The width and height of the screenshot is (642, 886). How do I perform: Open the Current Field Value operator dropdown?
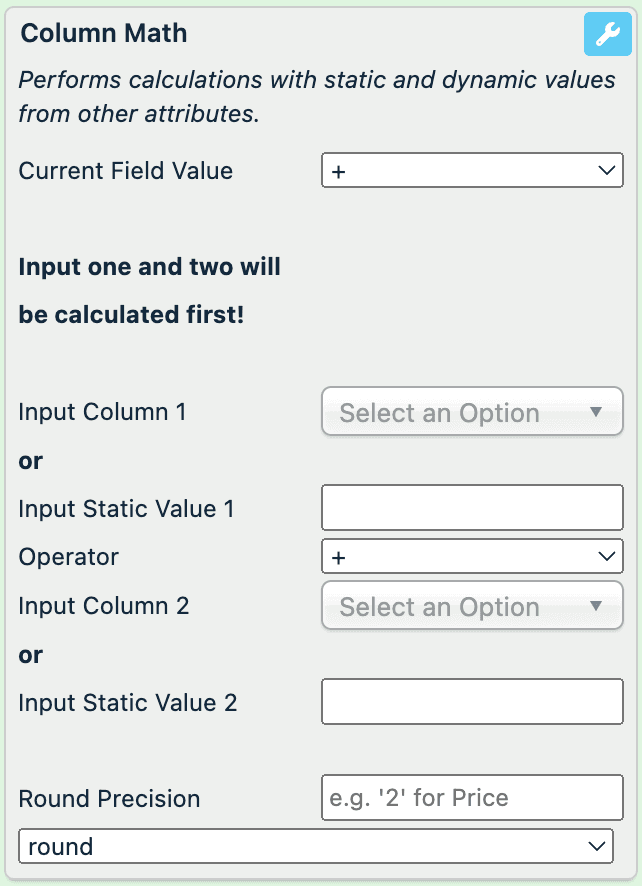point(472,171)
